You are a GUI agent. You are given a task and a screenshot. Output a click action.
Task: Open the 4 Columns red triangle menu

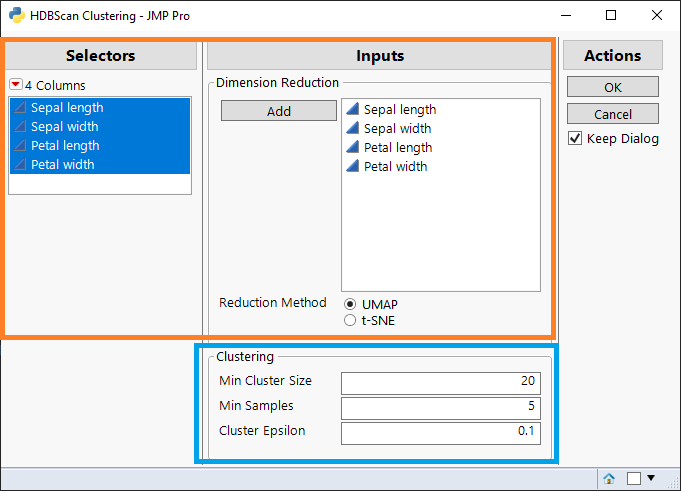[x=15, y=85]
